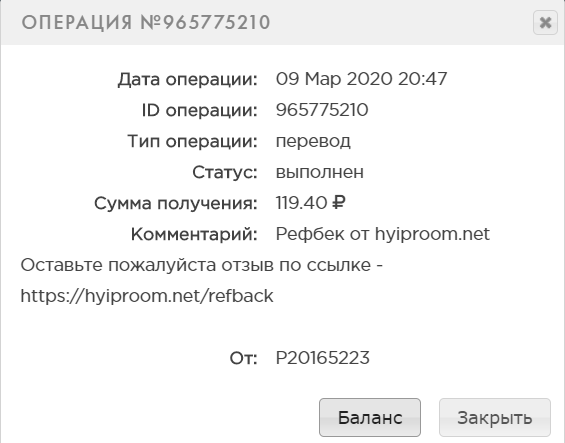
Task: Click the Закрыть button
Action: 495,417
